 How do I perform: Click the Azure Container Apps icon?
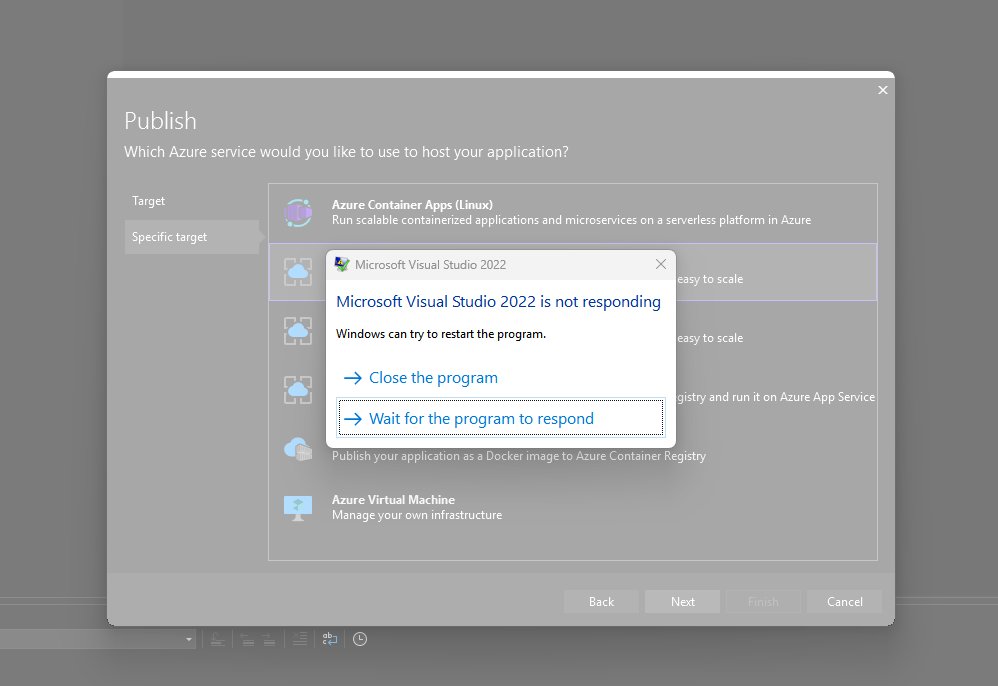click(x=298, y=213)
